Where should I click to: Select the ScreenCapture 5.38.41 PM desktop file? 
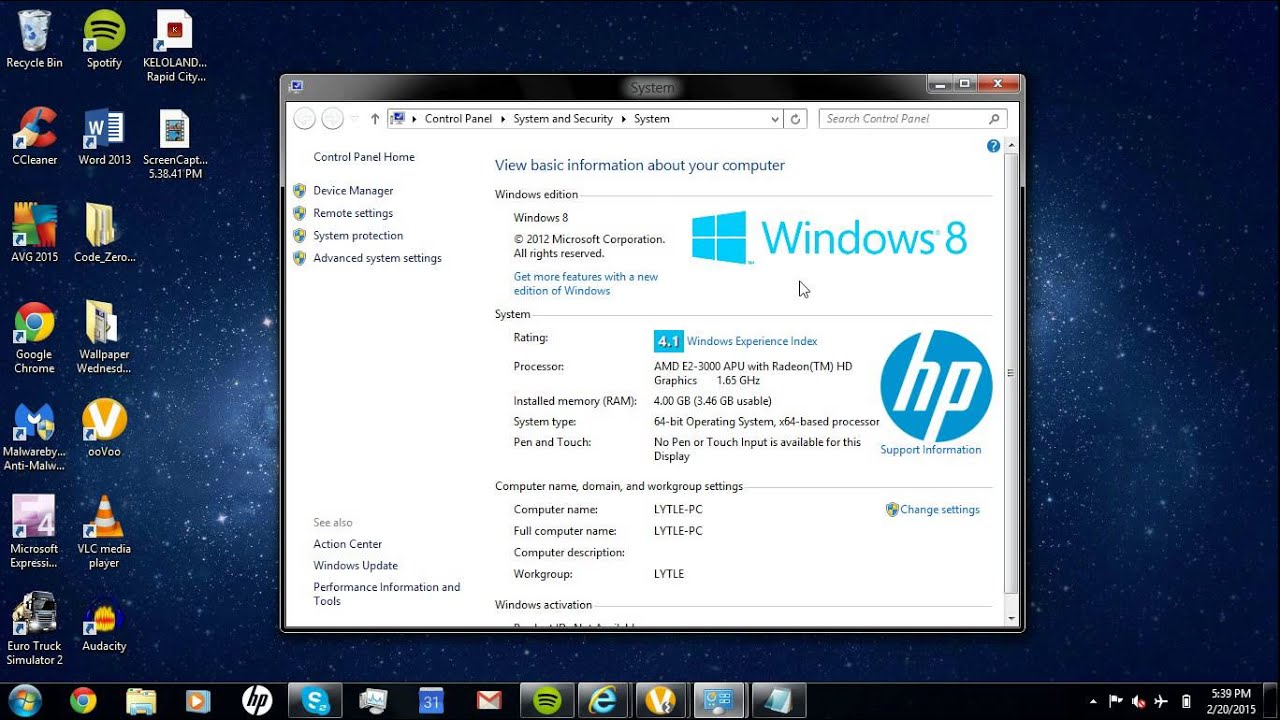174,144
